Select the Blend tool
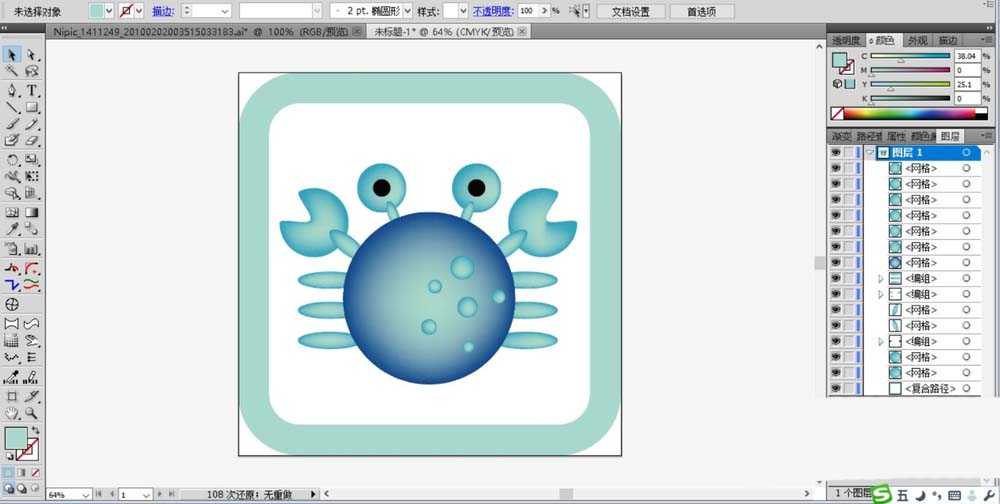 [32, 228]
